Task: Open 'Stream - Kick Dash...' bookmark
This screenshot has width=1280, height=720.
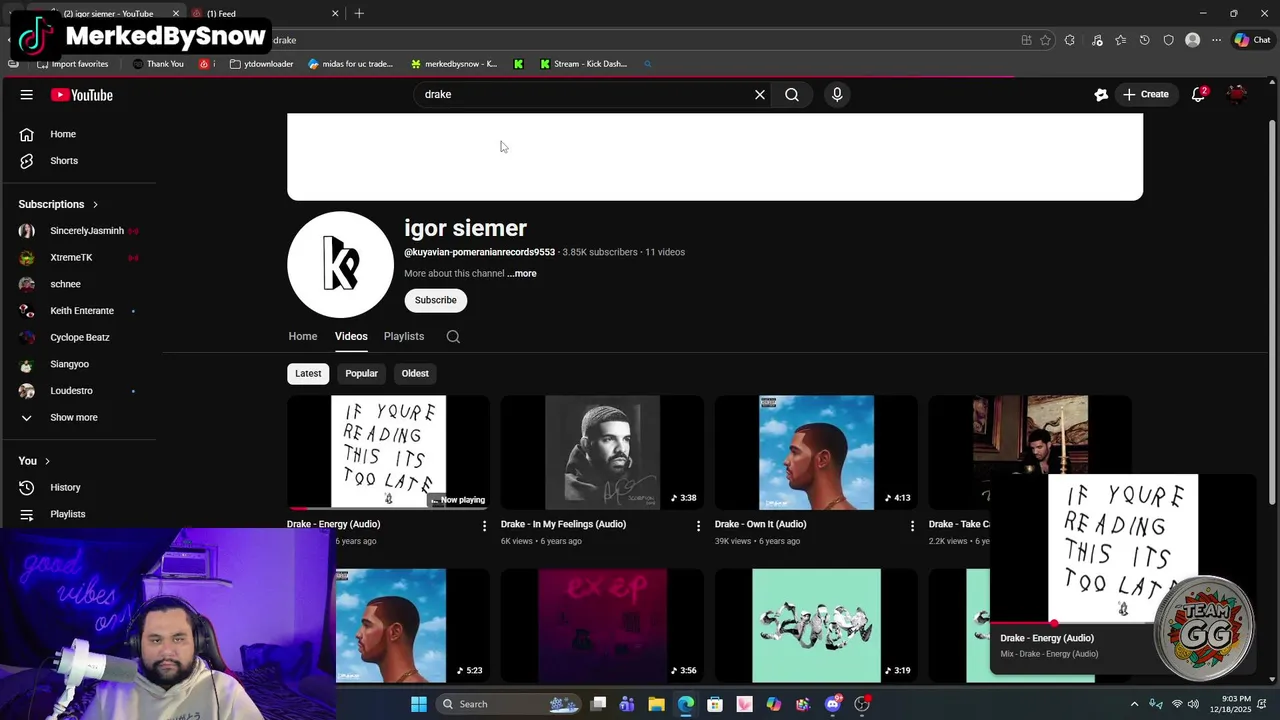Action: (x=583, y=64)
